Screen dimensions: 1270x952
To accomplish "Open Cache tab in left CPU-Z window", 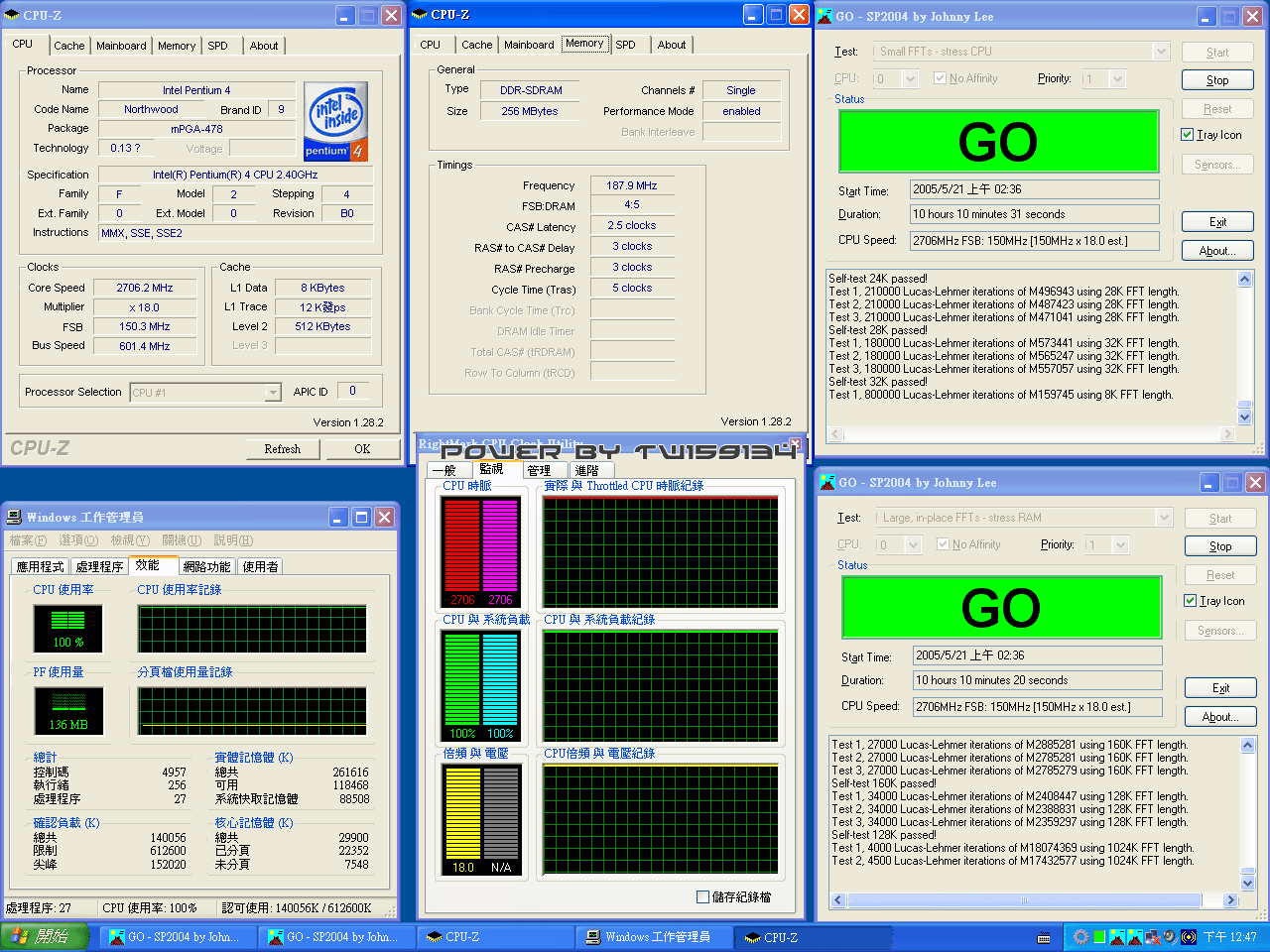I will [x=68, y=46].
